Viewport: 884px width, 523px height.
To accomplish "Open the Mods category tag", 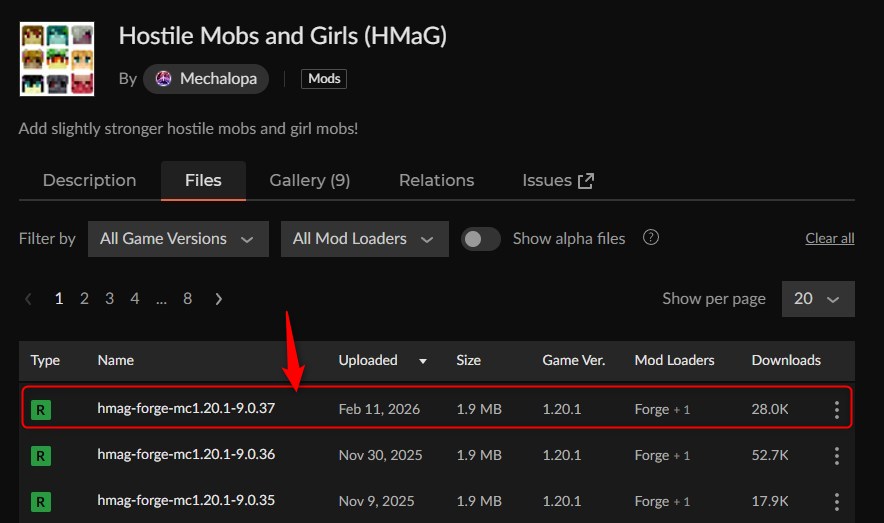I will [324, 79].
